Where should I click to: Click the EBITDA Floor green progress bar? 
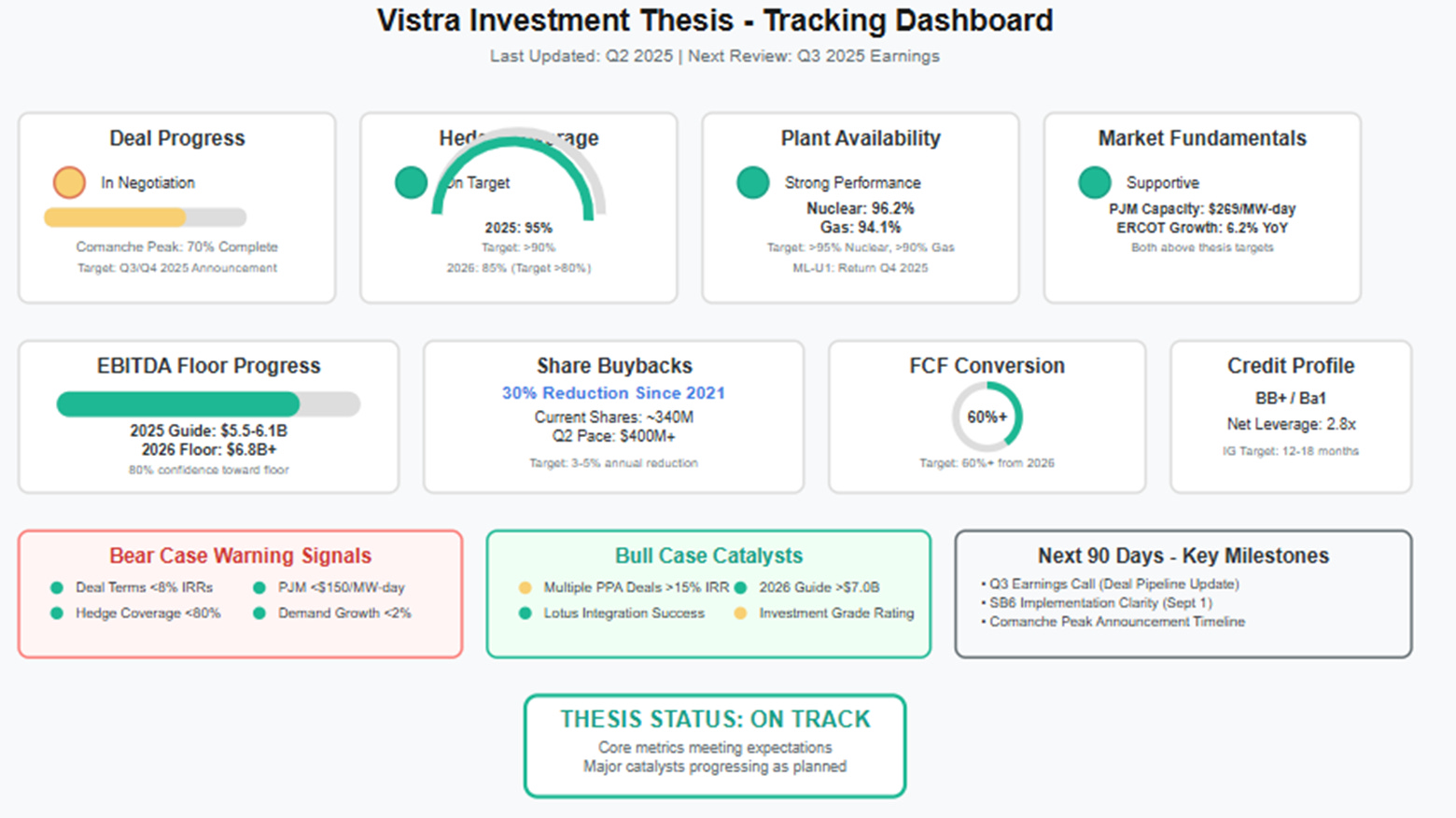pyautogui.click(x=208, y=404)
